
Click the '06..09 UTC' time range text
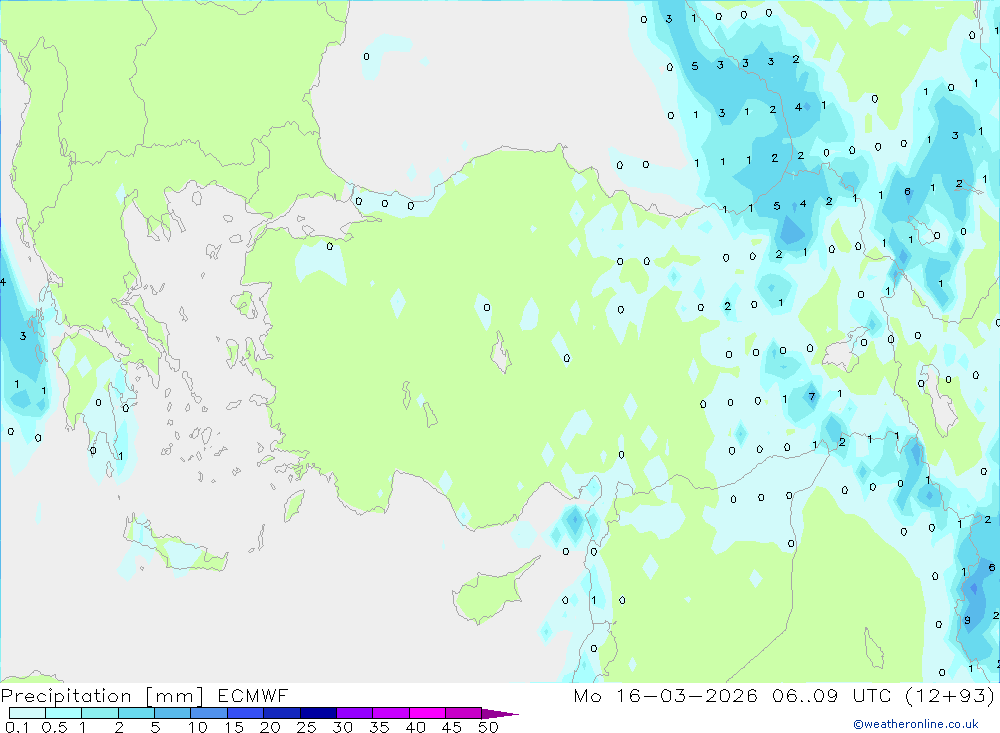tap(831, 695)
